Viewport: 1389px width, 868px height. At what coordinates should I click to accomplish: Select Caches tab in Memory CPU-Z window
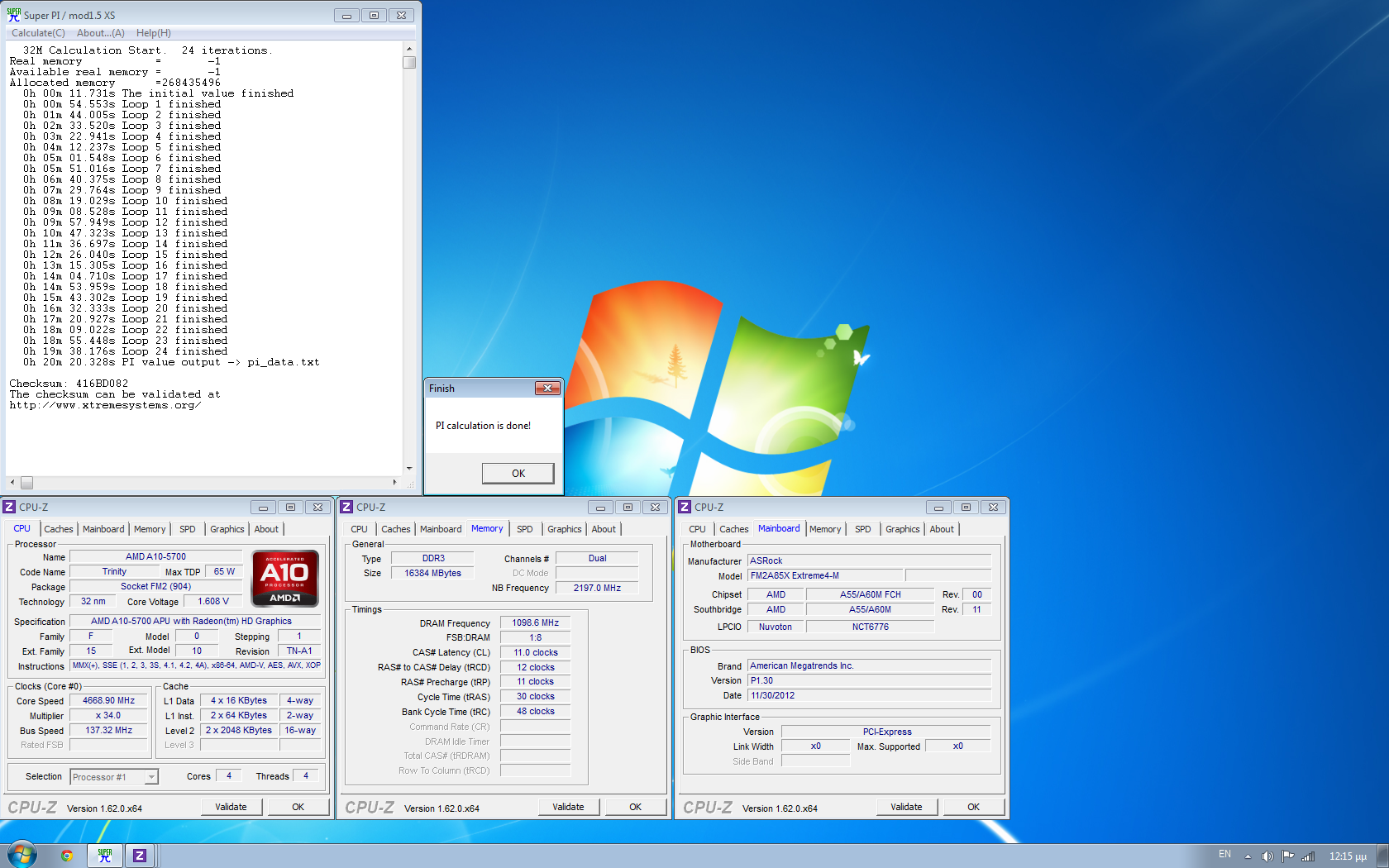click(396, 529)
